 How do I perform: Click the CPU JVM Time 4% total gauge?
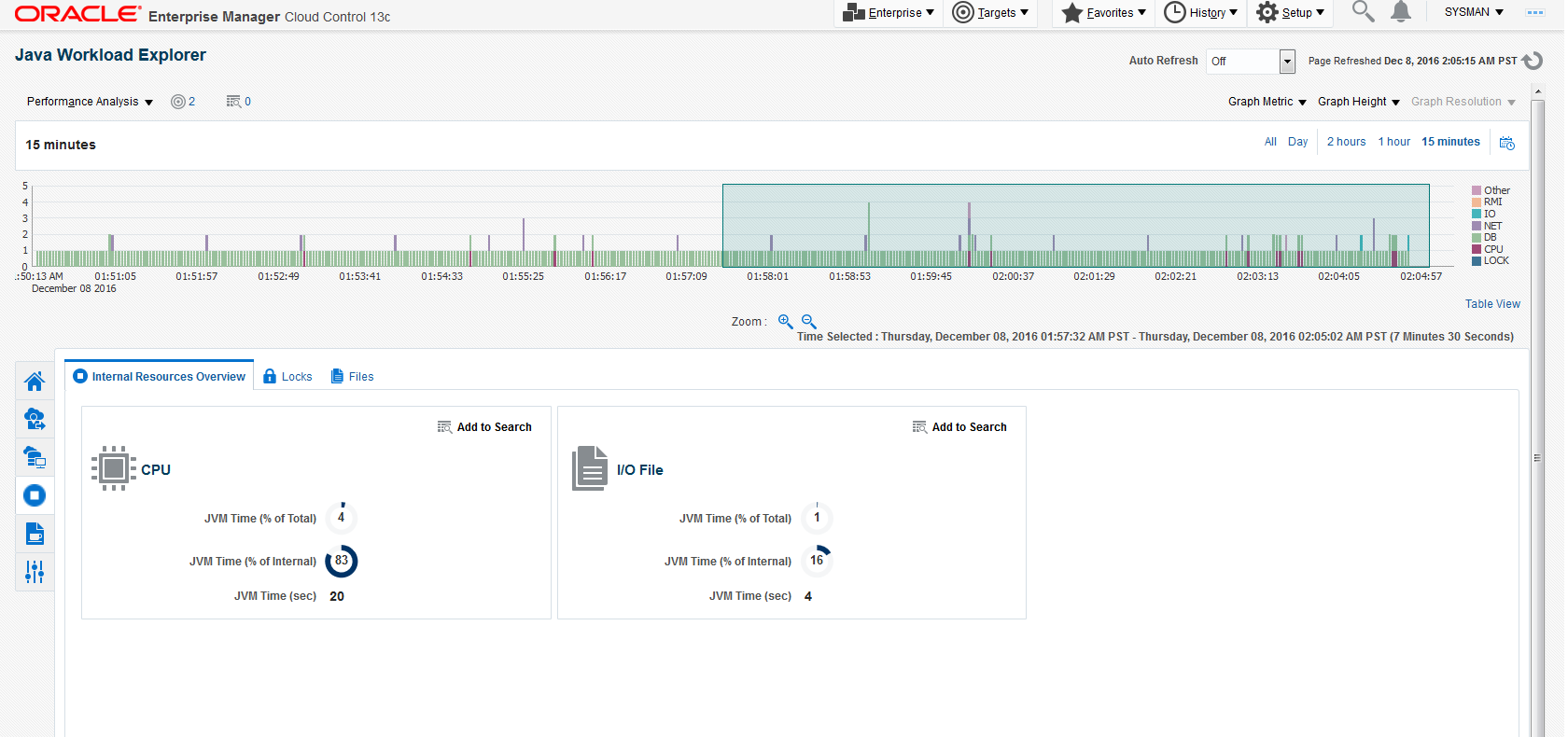point(342,518)
